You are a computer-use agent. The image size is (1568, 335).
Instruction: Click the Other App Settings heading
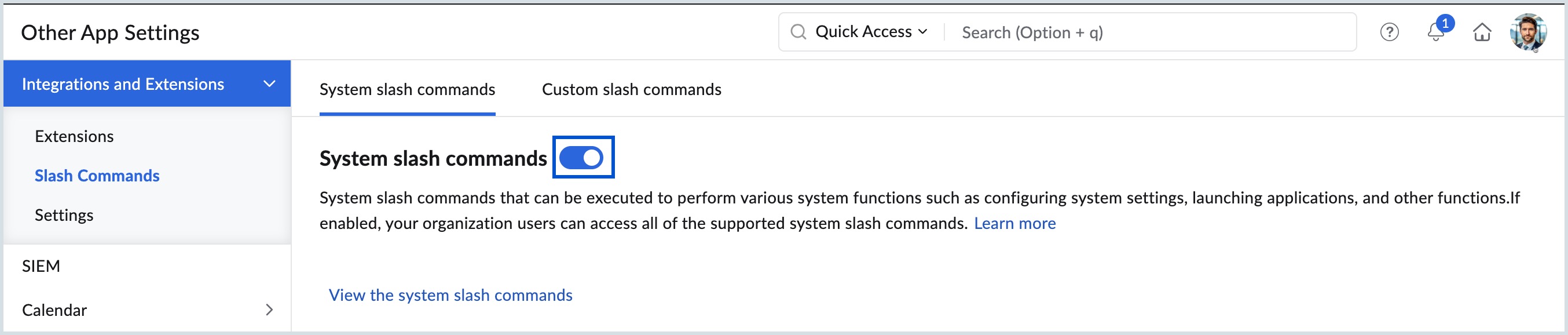pos(109,32)
